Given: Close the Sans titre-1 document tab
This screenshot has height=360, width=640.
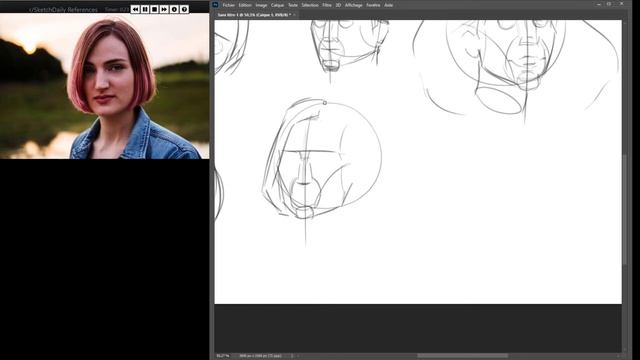Looking at the screenshot, I should click(x=294, y=15).
